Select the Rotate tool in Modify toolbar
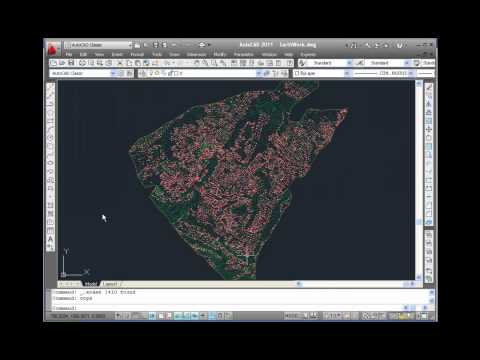This screenshot has width=480, height=360. pyautogui.click(x=429, y=137)
